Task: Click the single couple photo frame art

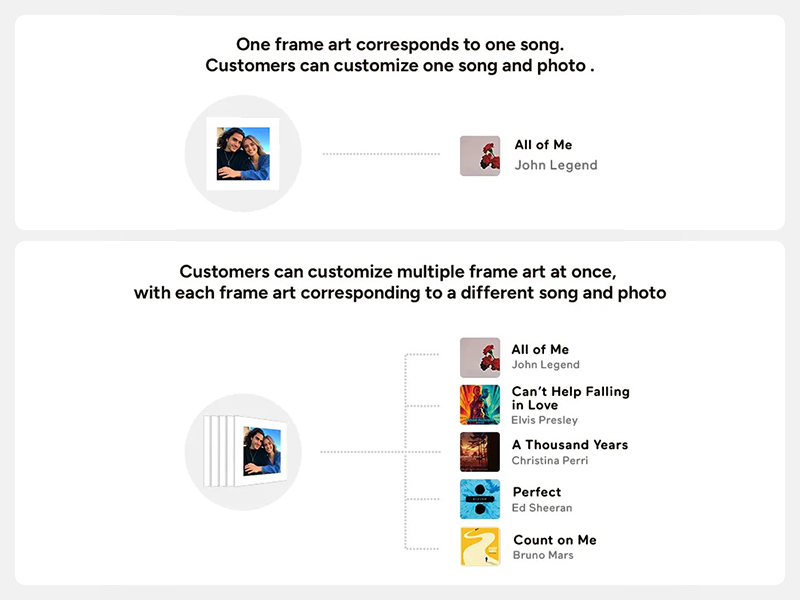Action: click(x=243, y=153)
